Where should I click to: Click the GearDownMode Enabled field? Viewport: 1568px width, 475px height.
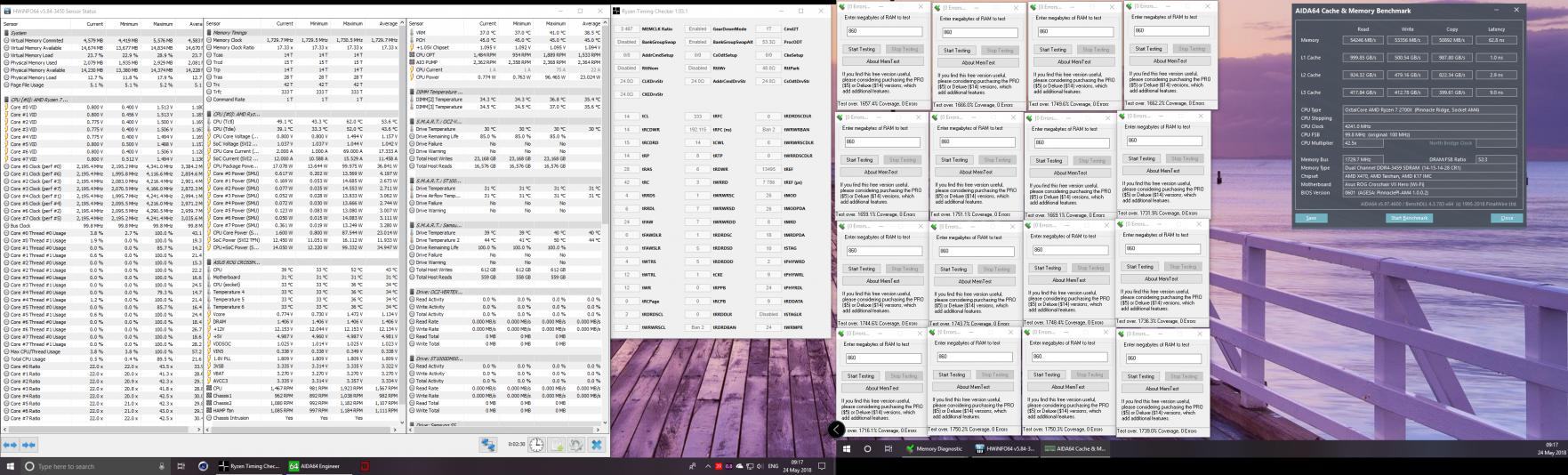pos(698,29)
